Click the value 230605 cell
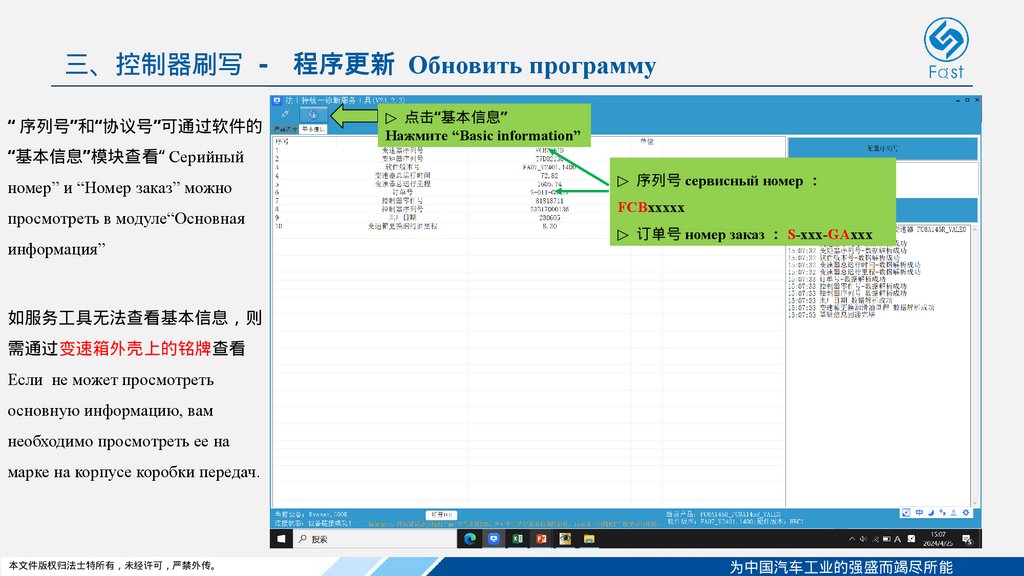 point(549,218)
